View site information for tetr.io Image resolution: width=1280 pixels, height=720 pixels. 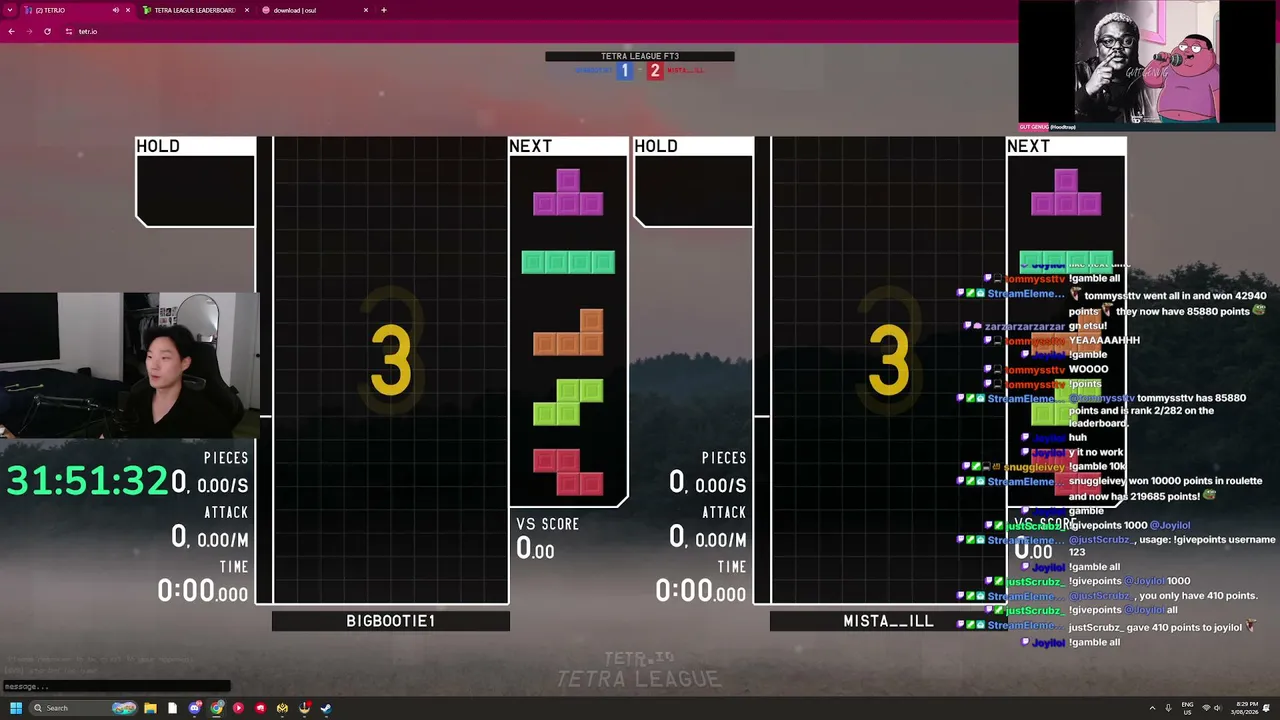coord(69,31)
